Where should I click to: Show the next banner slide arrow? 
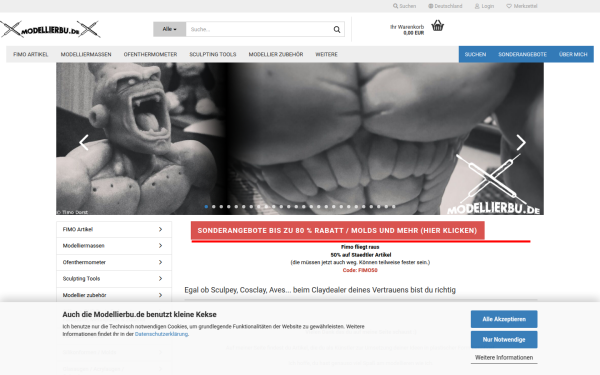[x=521, y=142]
